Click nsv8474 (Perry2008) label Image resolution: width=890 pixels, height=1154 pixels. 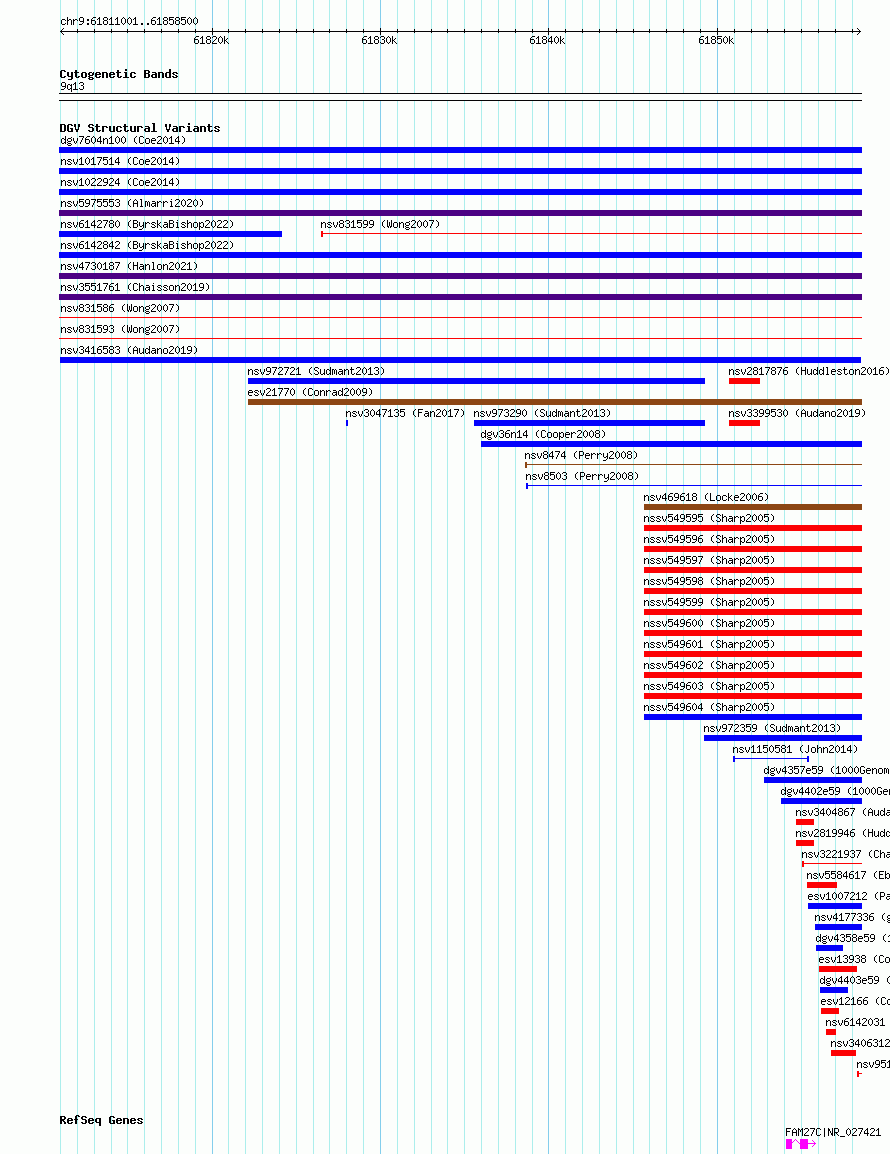tap(581, 455)
